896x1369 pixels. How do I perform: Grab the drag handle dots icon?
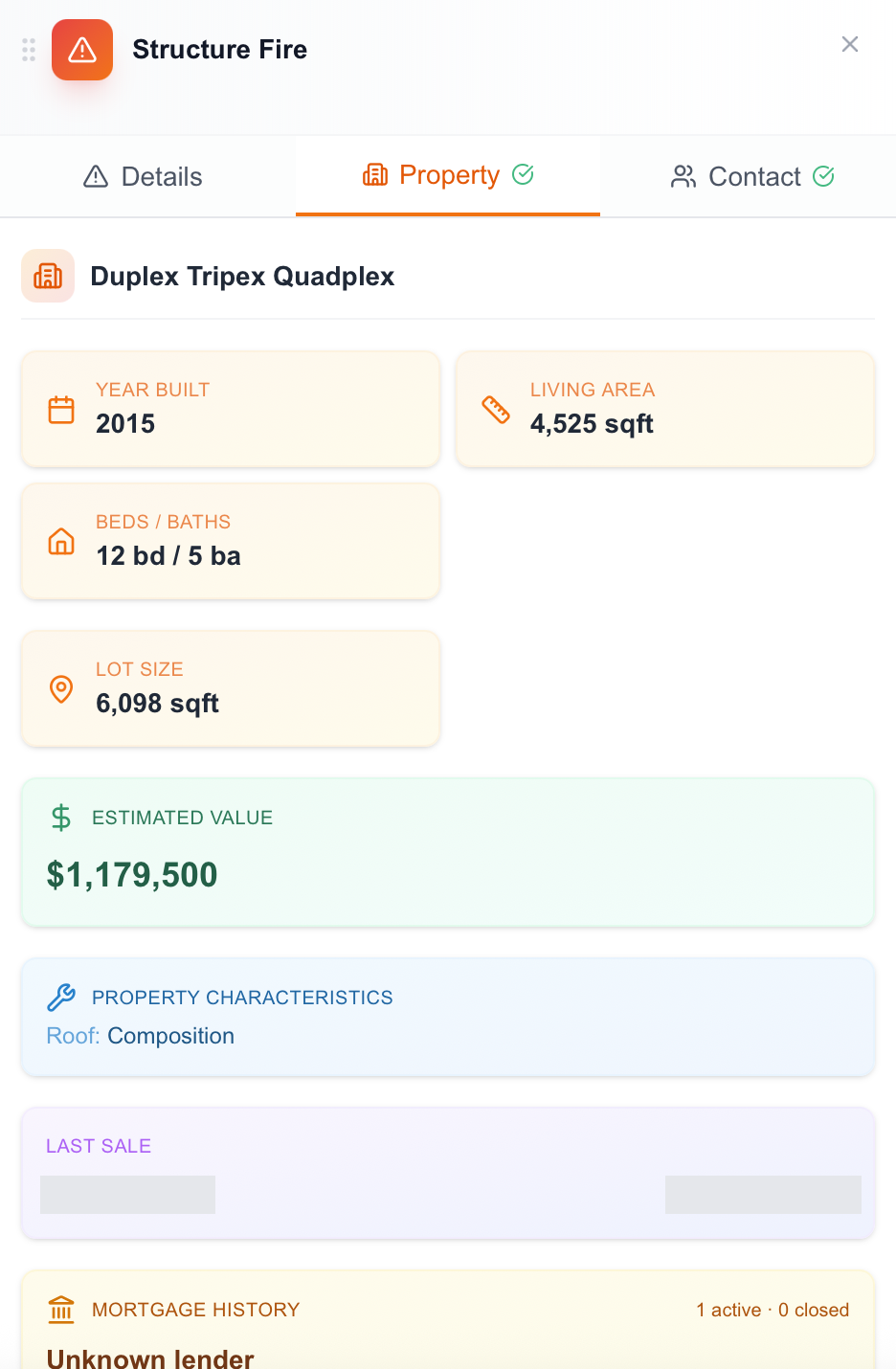[29, 50]
